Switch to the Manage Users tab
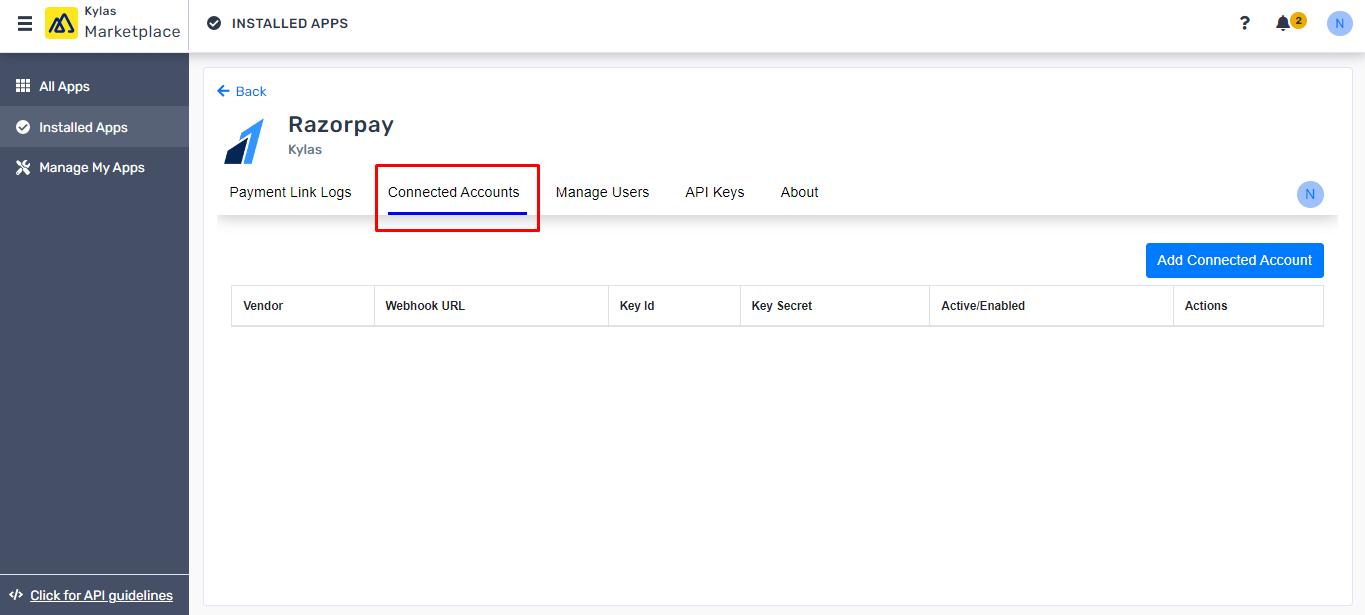This screenshot has height=615, width=1365. [602, 192]
